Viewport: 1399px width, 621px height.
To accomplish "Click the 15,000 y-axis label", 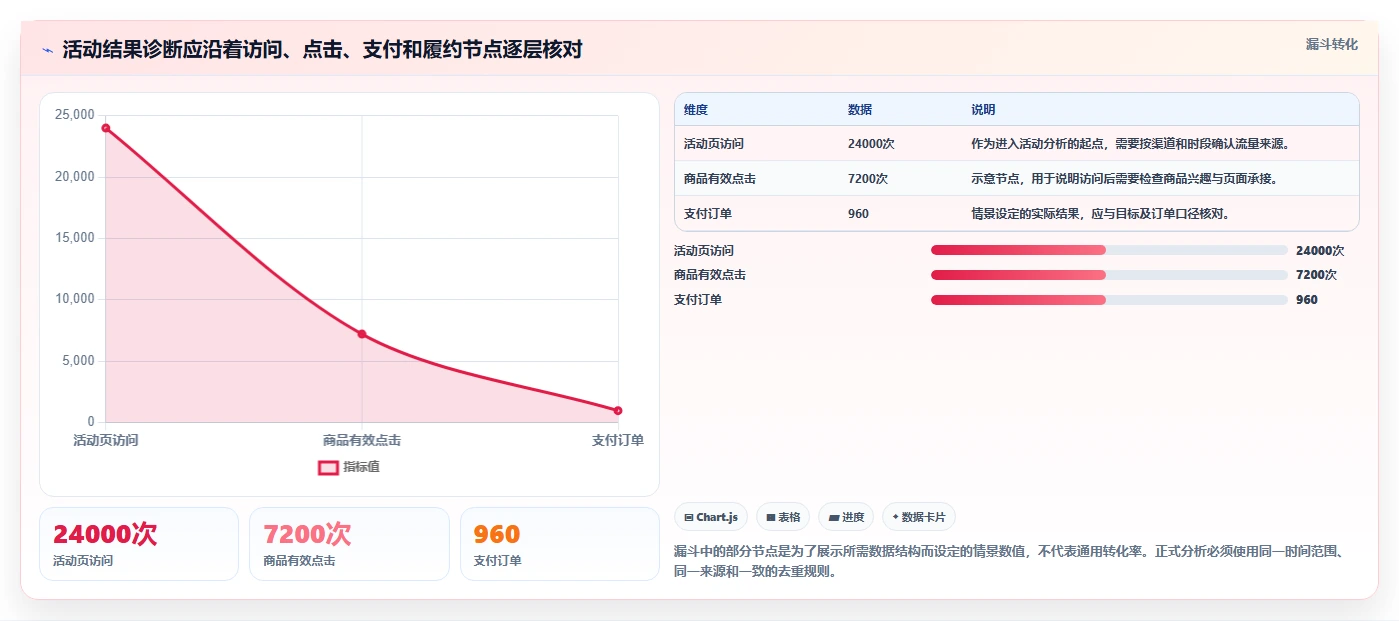I will tap(74, 238).
